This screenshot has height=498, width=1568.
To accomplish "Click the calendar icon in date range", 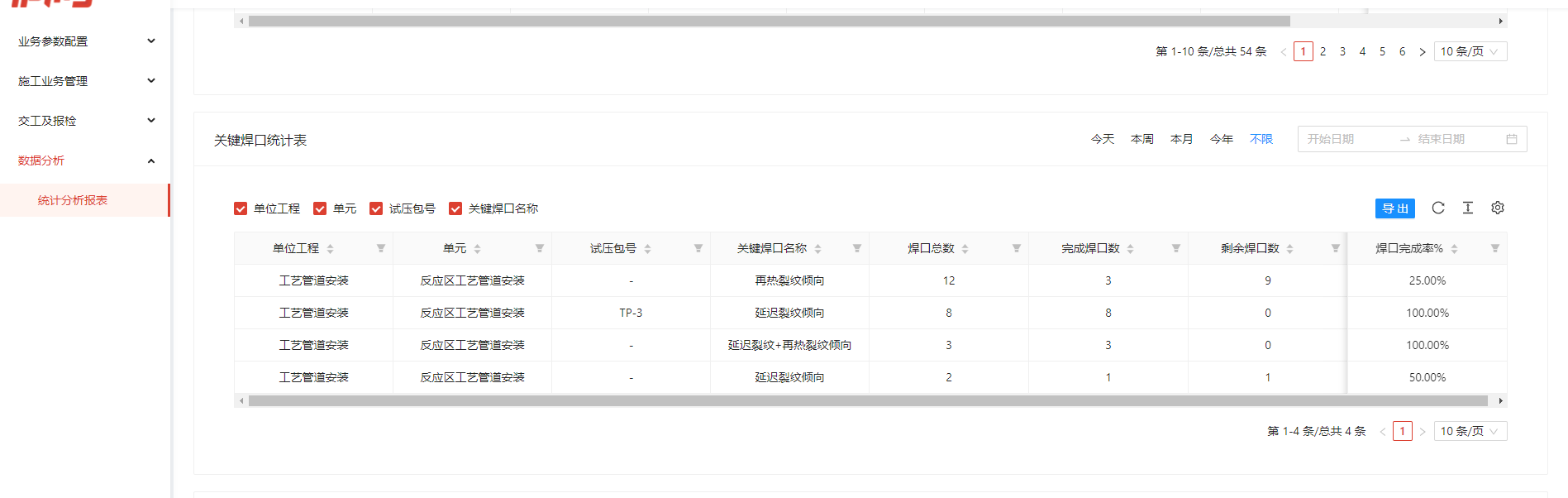I will [x=1512, y=139].
